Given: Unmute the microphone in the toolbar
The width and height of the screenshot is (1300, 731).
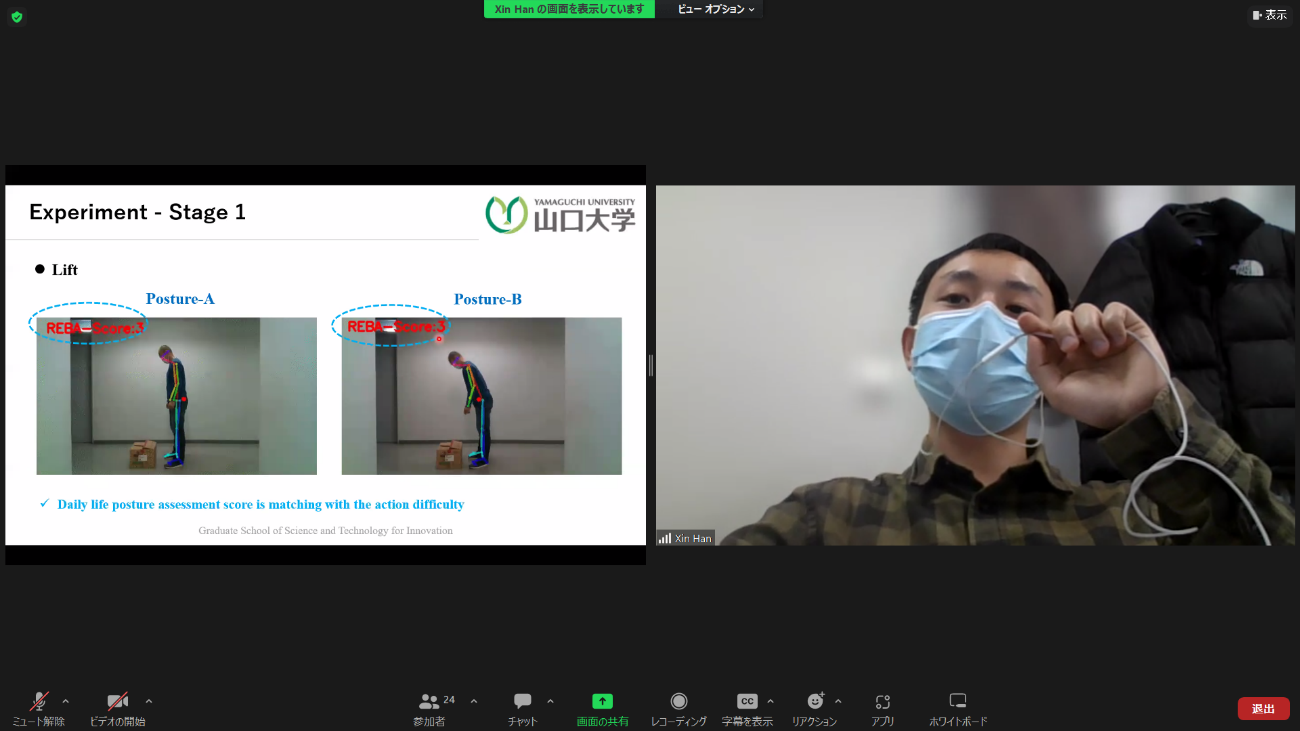Looking at the screenshot, I should tap(39, 702).
